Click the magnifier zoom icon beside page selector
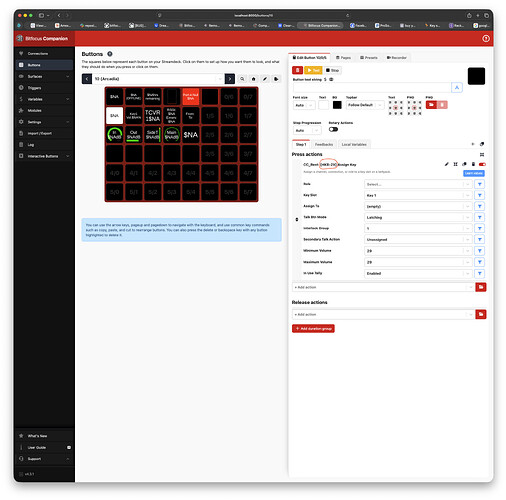This screenshot has height=500, width=506. [x=242, y=79]
